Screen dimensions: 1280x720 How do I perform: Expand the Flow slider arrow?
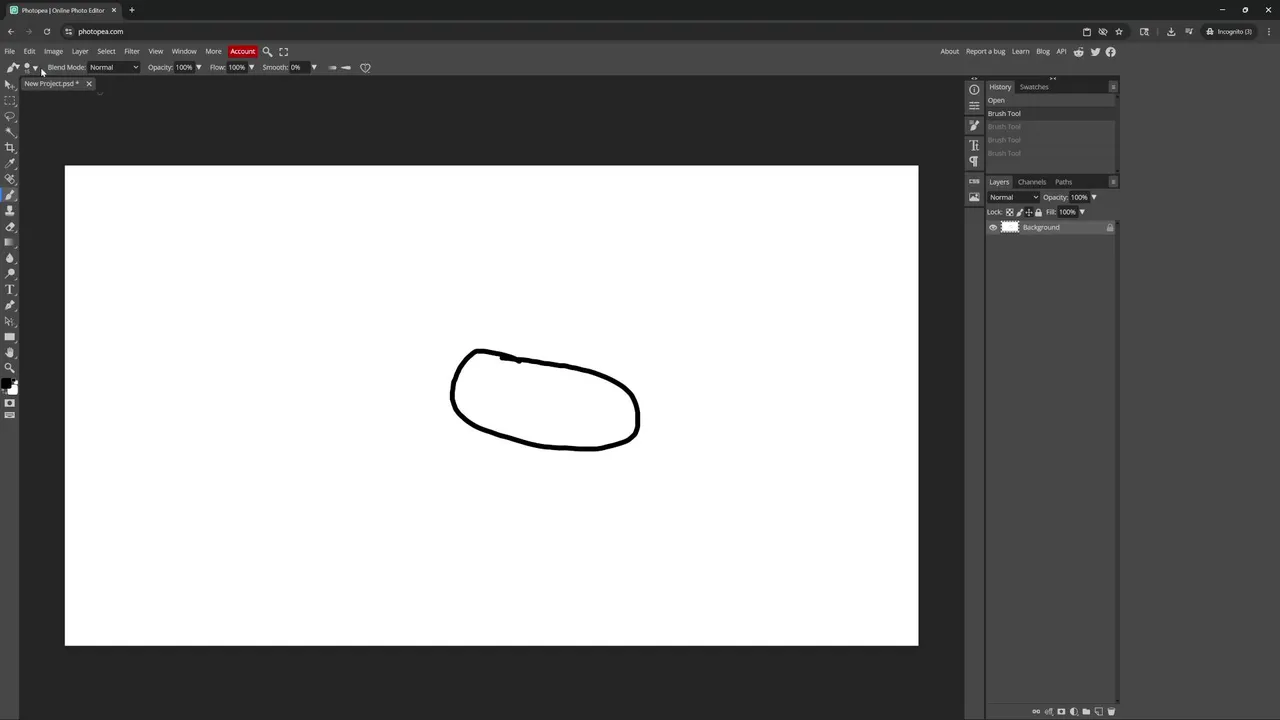click(251, 68)
